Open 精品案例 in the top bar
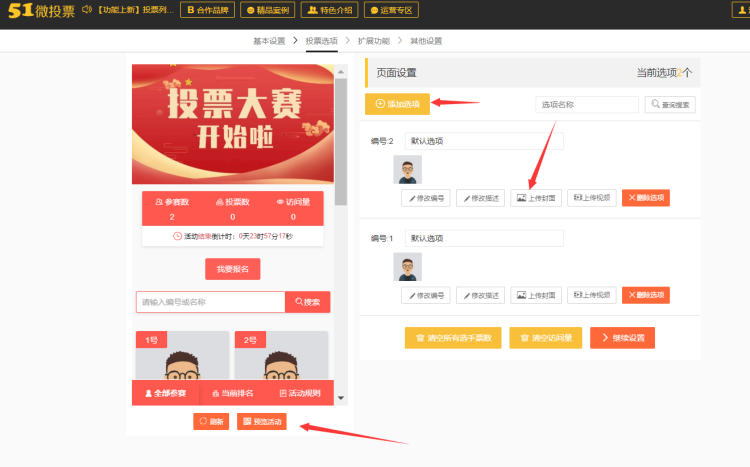This screenshot has height=467, width=750. pyautogui.click(x=267, y=10)
